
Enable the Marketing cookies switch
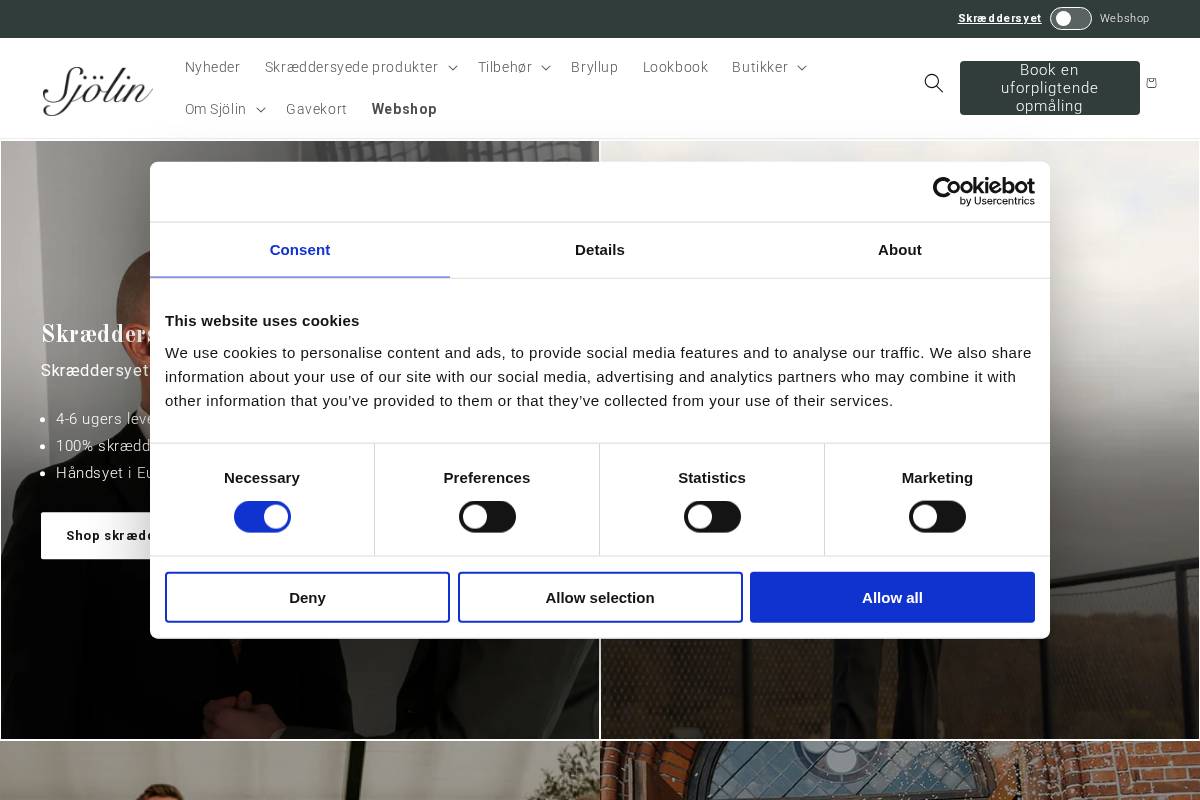coord(937,517)
